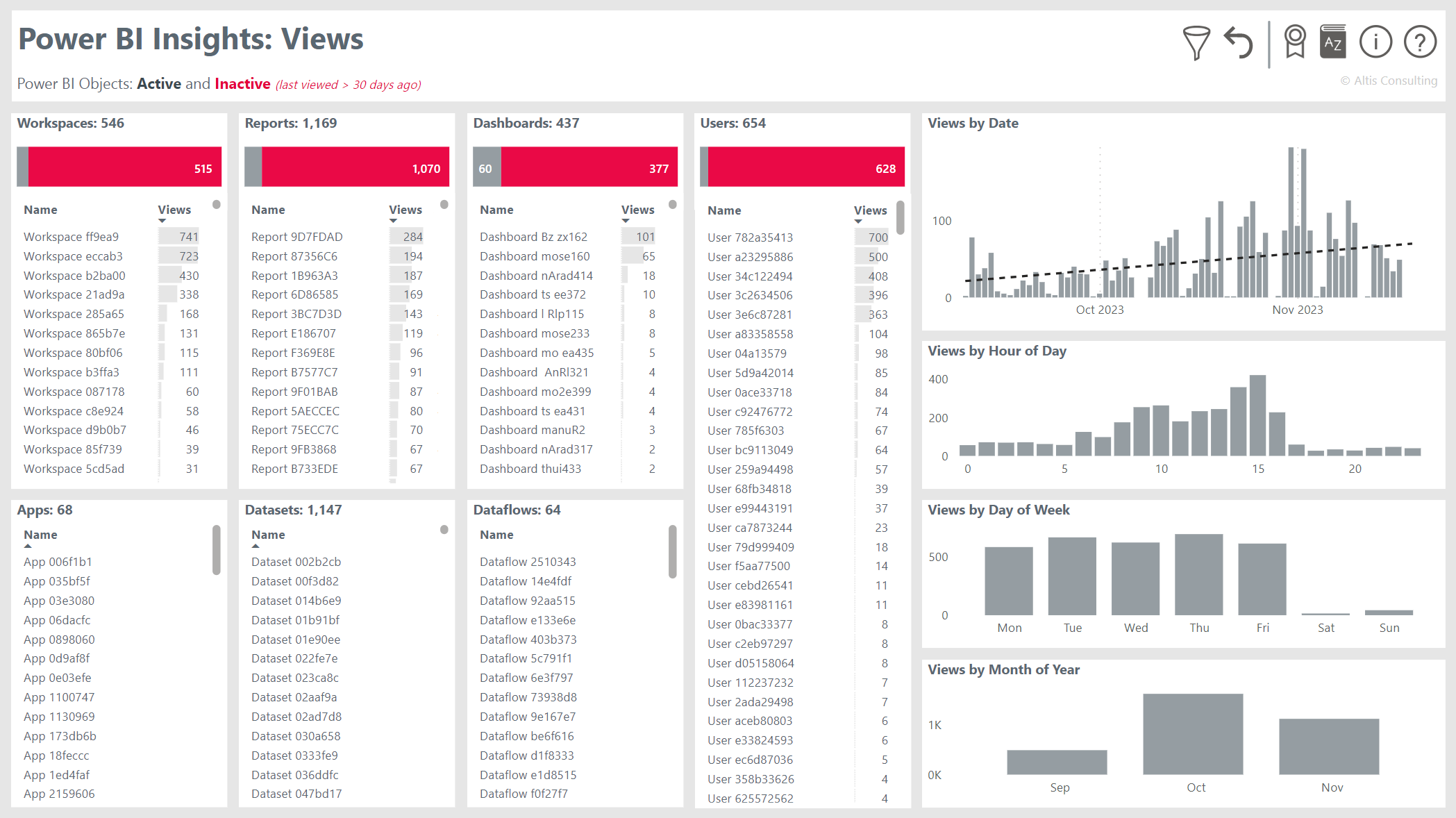Viewport: 1456px width, 818px height.
Task: Select Report 9D7FDAD row
Action: click(337, 237)
